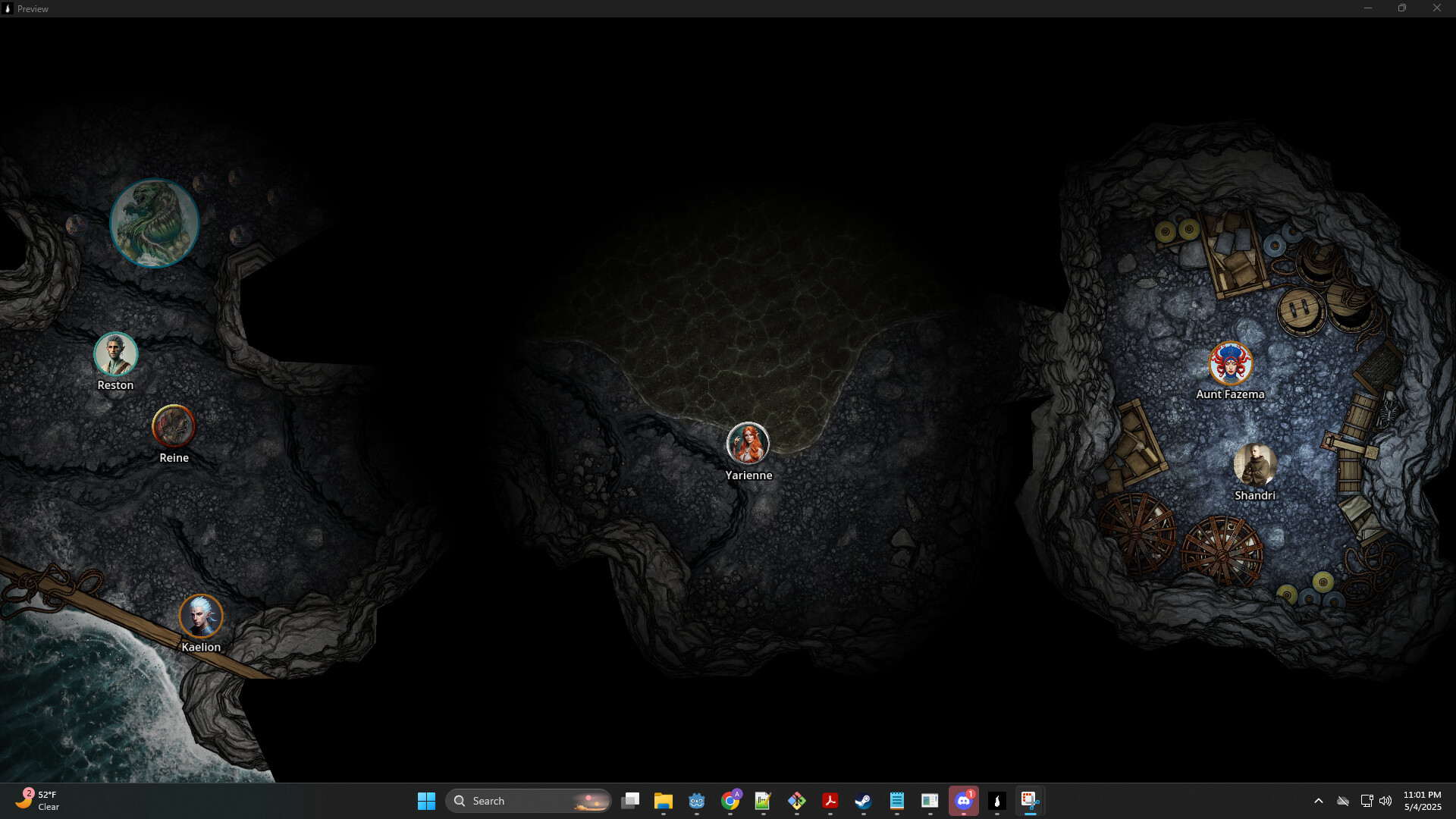
Task: Open the notepad app from the taskbar
Action: [x=897, y=801]
